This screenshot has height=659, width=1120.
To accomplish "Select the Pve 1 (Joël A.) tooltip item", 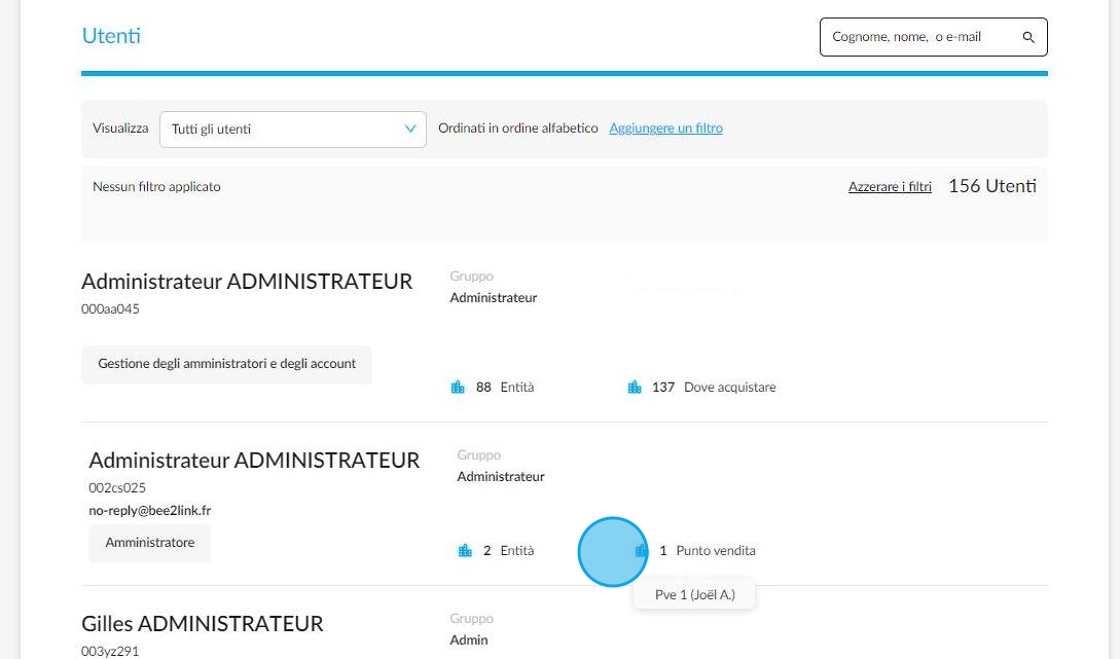I will [694, 594].
